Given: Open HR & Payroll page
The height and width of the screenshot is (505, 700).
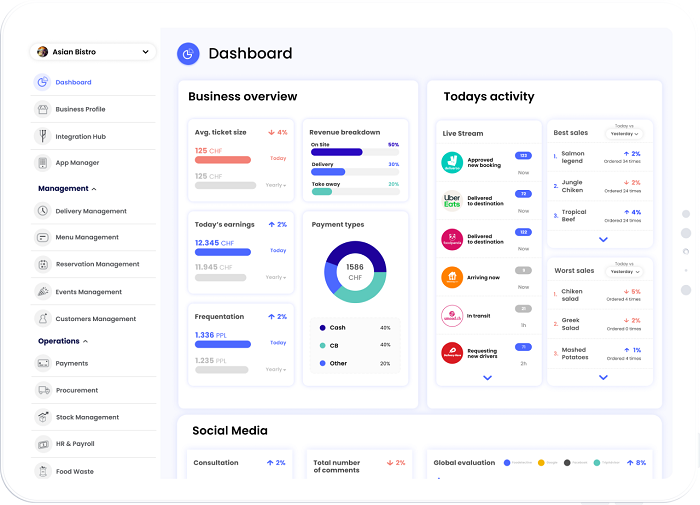Looking at the screenshot, I should tap(75, 444).
